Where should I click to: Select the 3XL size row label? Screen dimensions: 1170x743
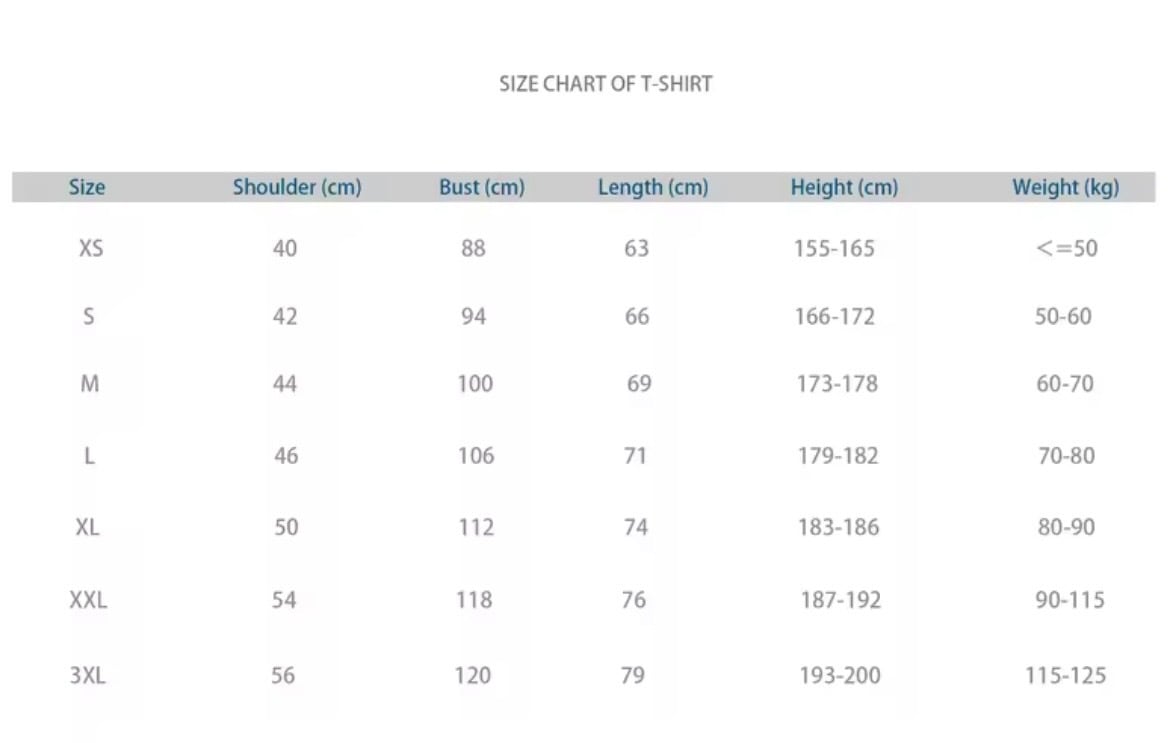(x=88, y=676)
